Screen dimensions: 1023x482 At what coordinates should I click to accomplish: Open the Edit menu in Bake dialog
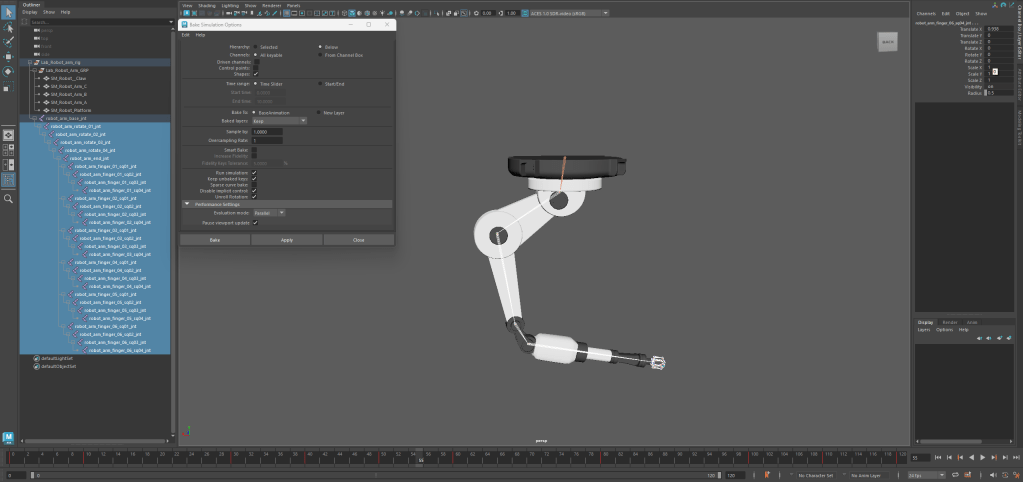[x=185, y=35]
